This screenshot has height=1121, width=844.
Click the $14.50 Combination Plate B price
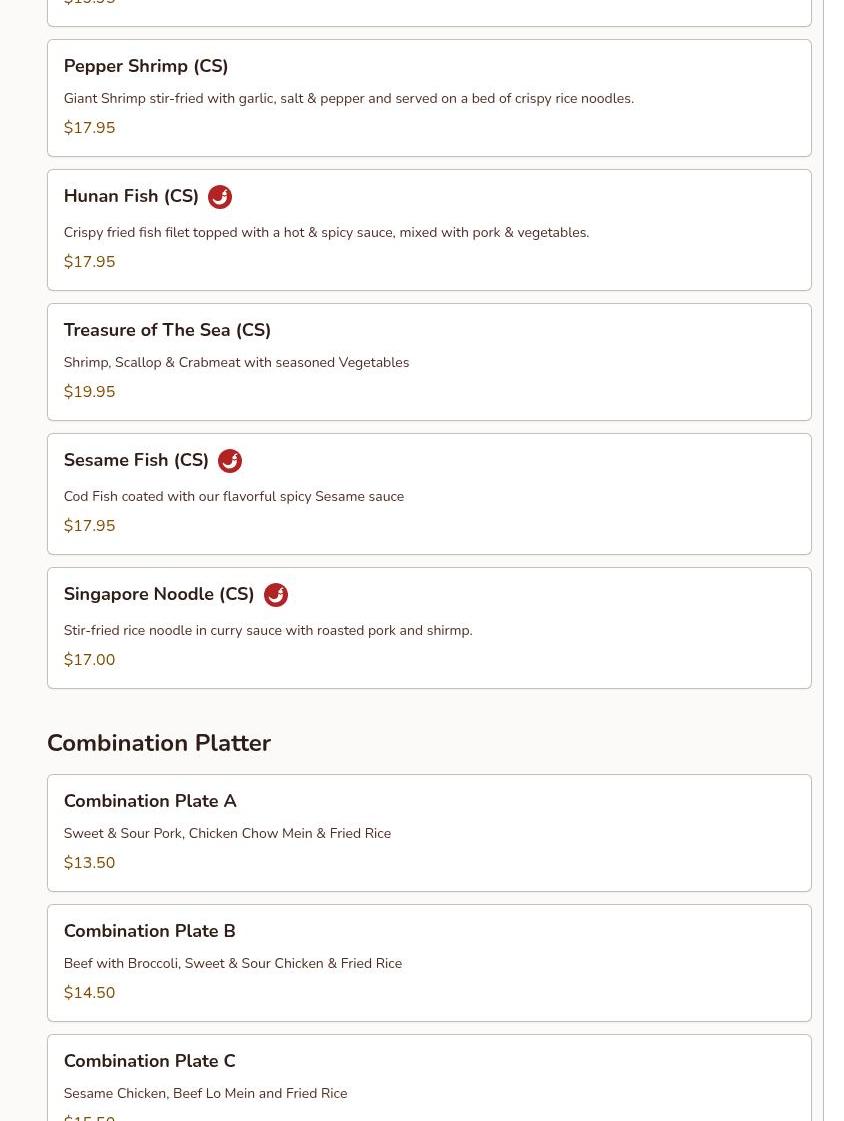click(89, 993)
